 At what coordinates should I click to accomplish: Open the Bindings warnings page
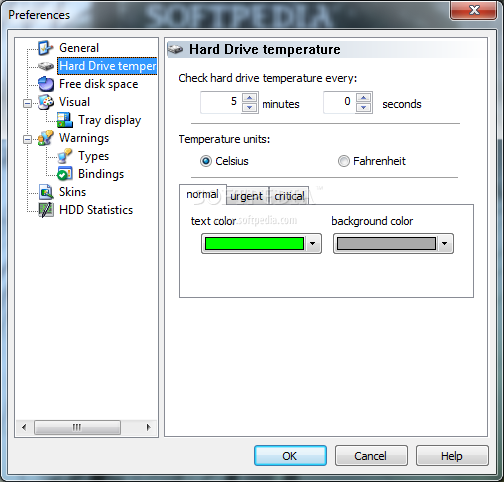(101, 174)
